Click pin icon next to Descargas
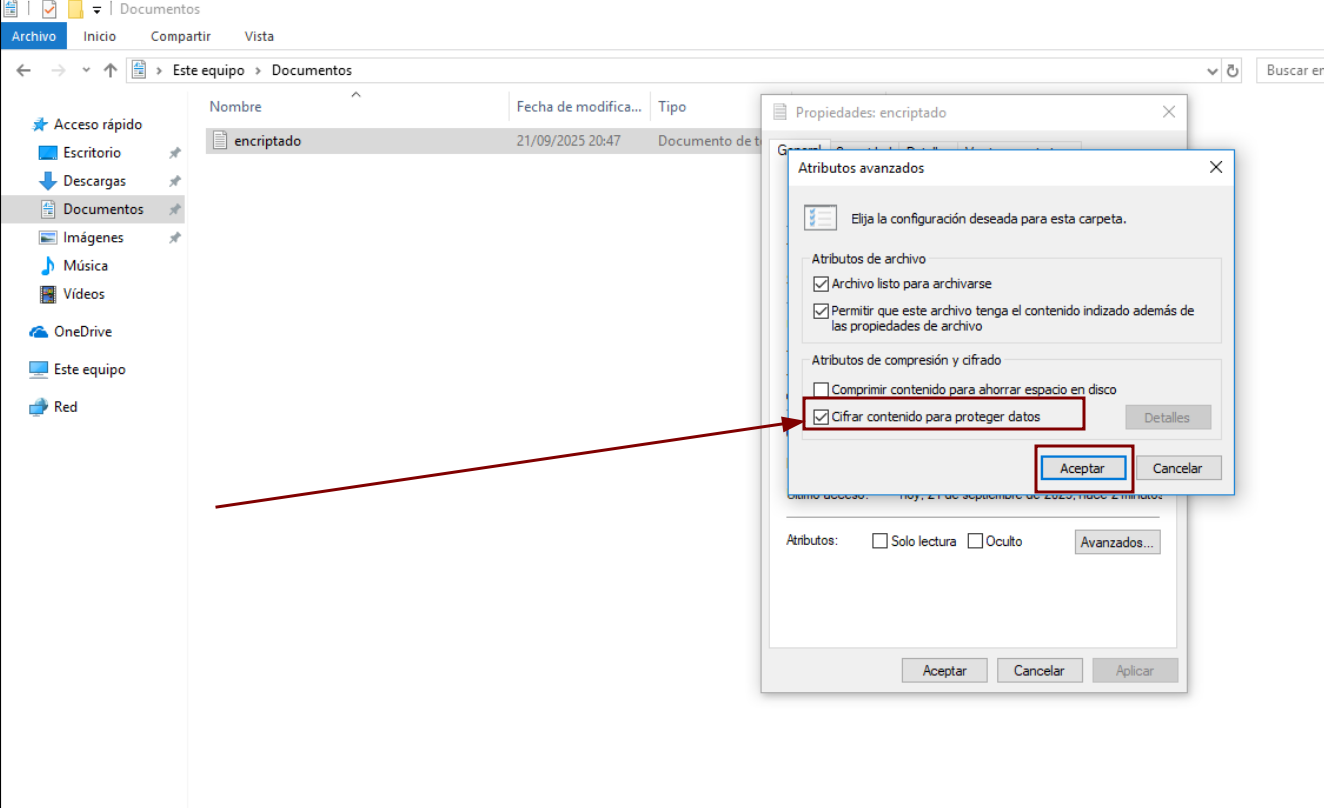1324x808 pixels. (x=174, y=181)
